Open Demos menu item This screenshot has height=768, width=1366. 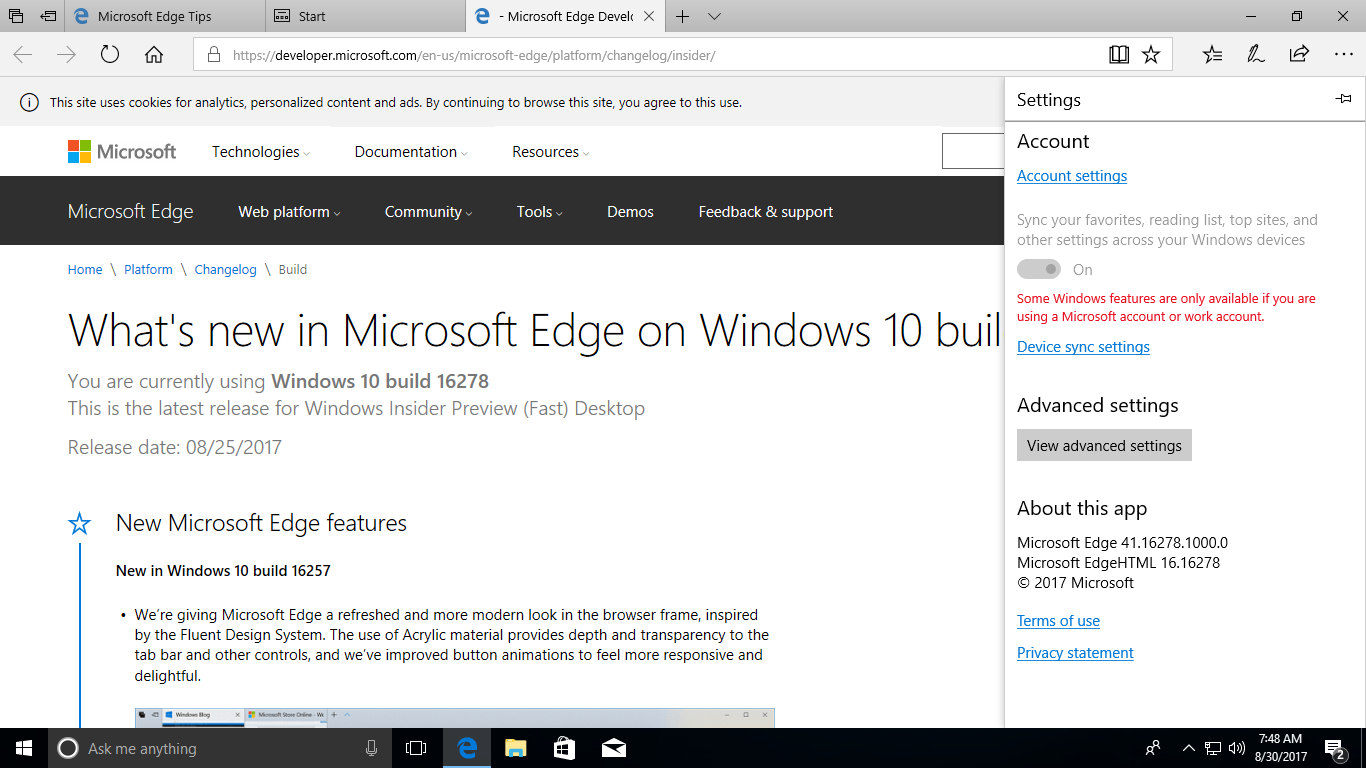click(630, 212)
